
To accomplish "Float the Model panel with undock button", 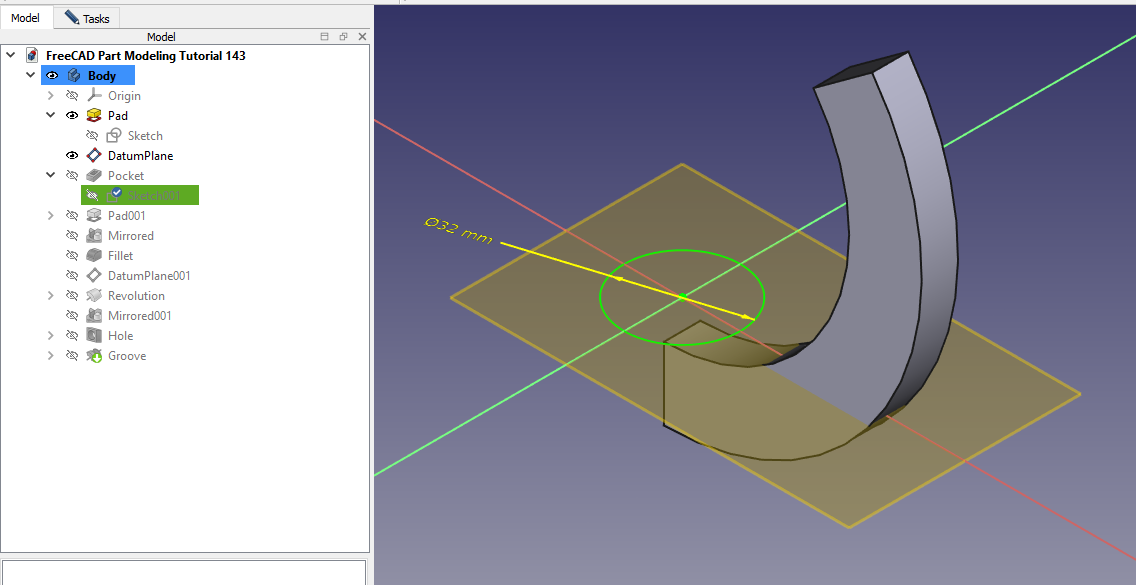I will 343,37.
